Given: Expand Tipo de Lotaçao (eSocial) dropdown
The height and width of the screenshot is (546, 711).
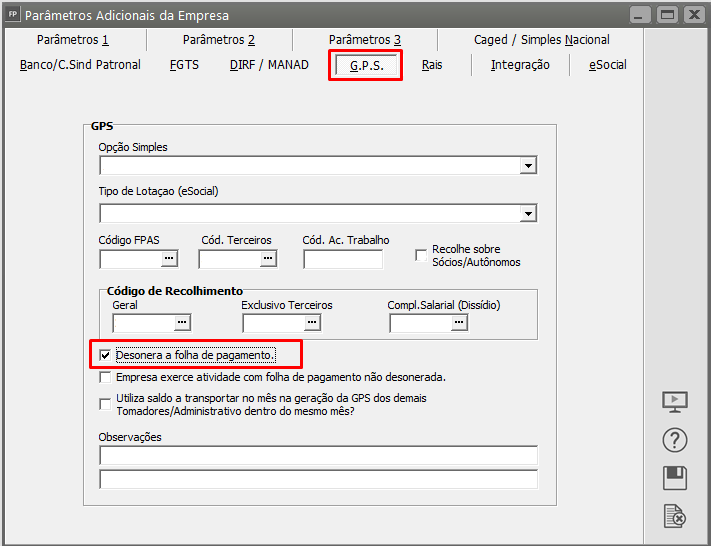Looking at the screenshot, I should click(528, 213).
